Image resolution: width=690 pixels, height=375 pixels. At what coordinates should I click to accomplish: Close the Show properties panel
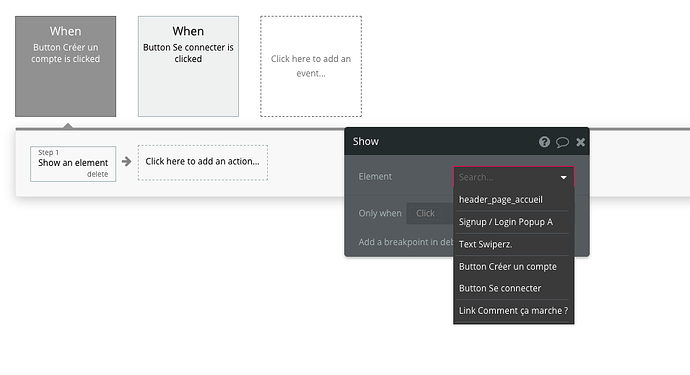580,142
